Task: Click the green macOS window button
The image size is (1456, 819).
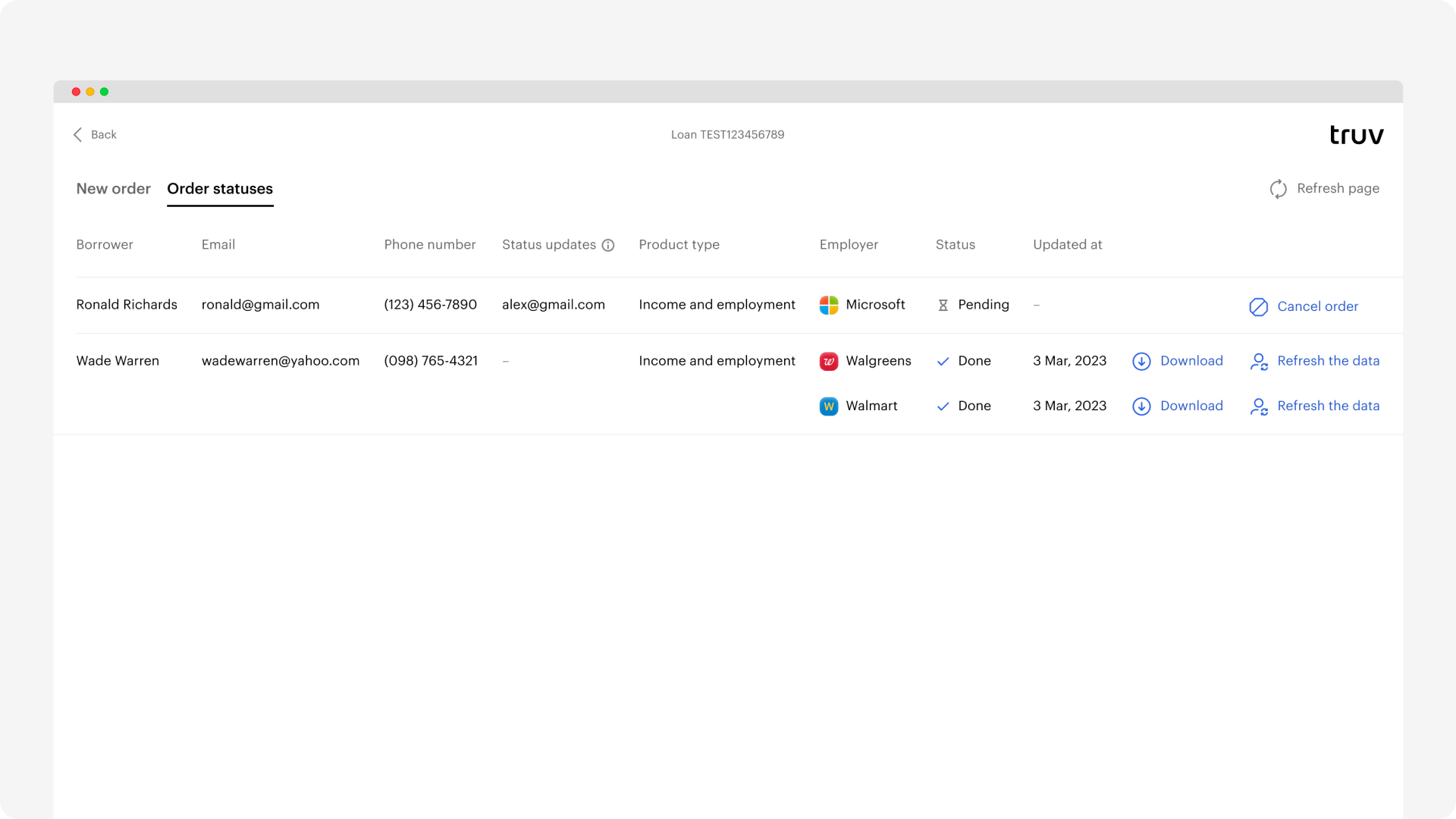Action: pyautogui.click(x=105, y=92)
